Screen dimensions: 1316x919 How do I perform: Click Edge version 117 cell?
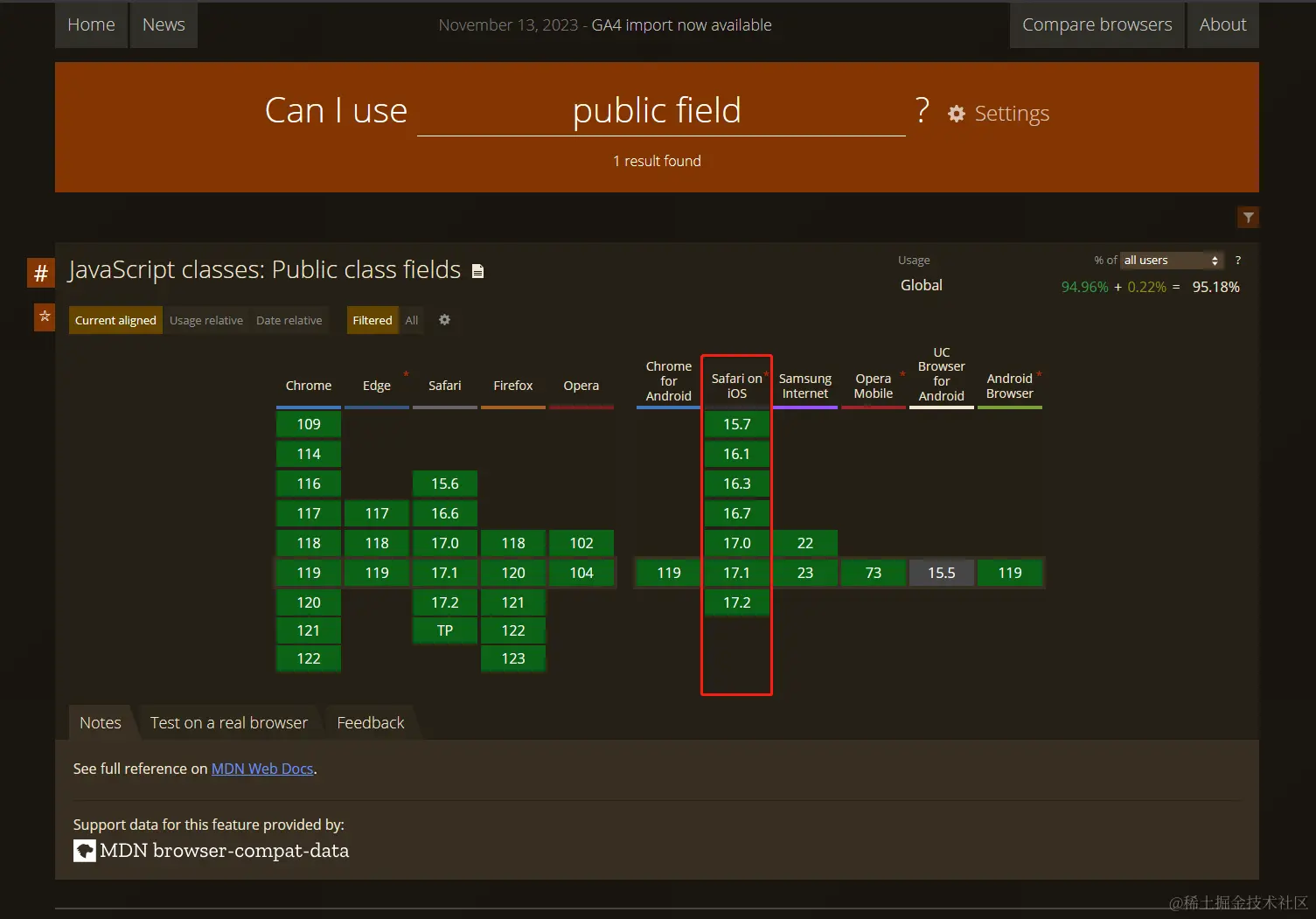point(377,513)
